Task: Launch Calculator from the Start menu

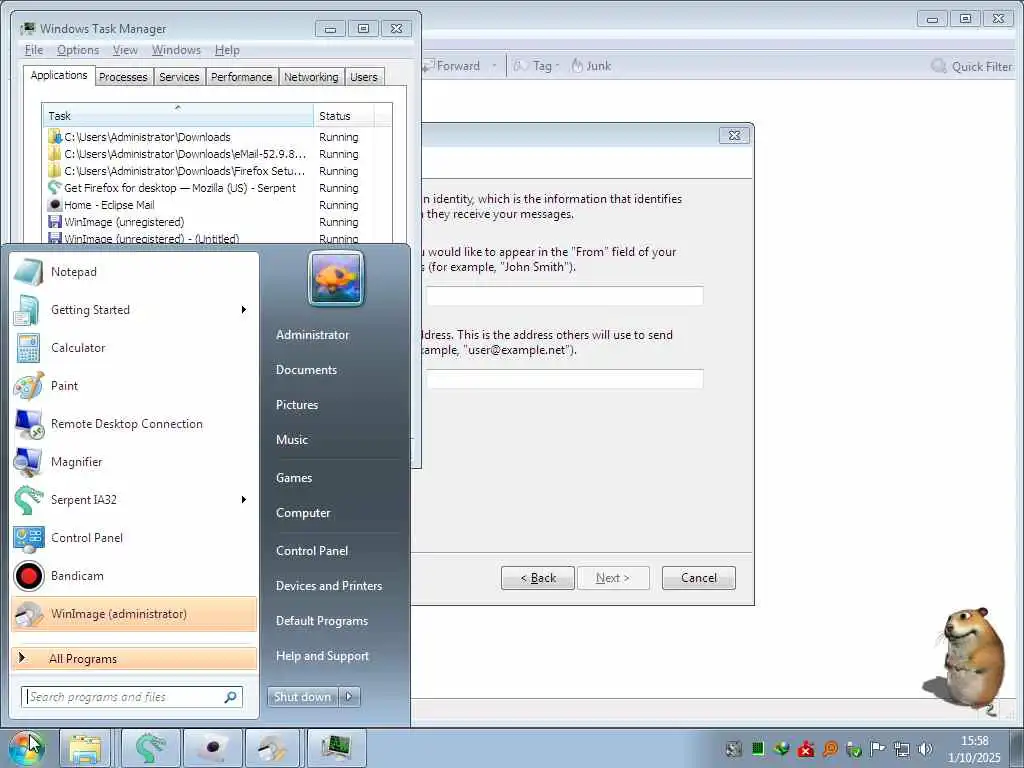Action: click(x=134, y=347)
